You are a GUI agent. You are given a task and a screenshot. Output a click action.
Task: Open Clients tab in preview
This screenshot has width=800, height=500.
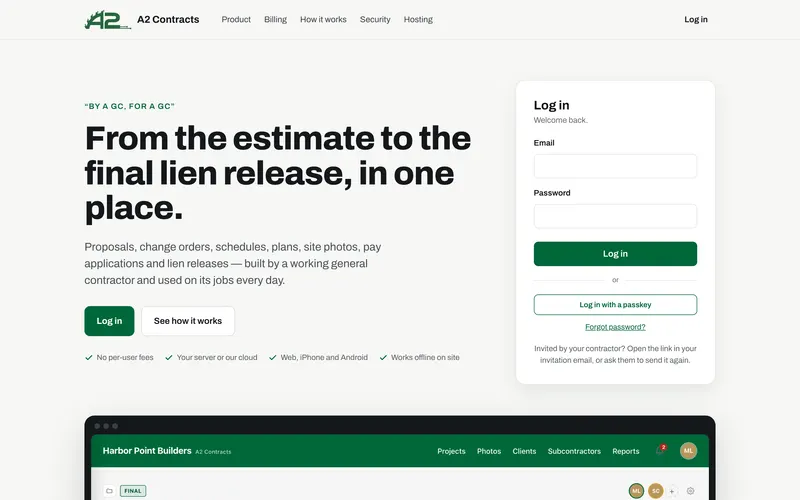[x=524, y=451]
